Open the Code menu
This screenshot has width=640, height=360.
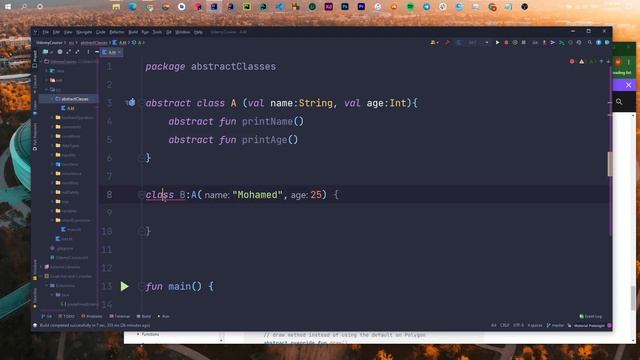[101, 32]
